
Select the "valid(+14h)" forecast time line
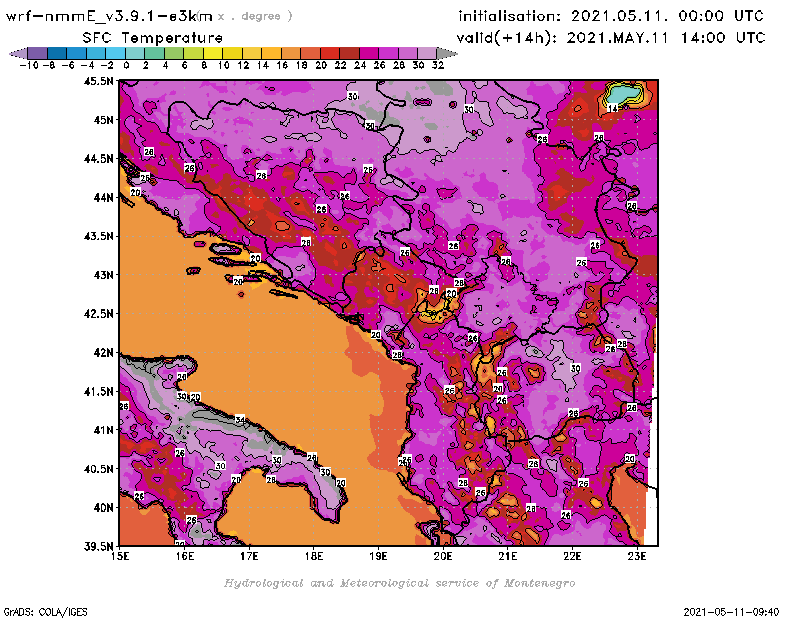[611, 38]
